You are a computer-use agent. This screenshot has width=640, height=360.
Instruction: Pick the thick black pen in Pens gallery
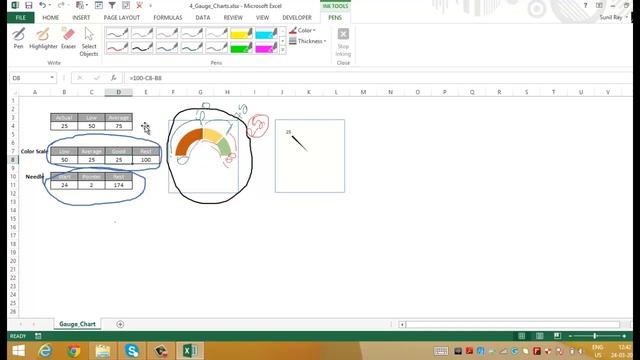[142, 48]
